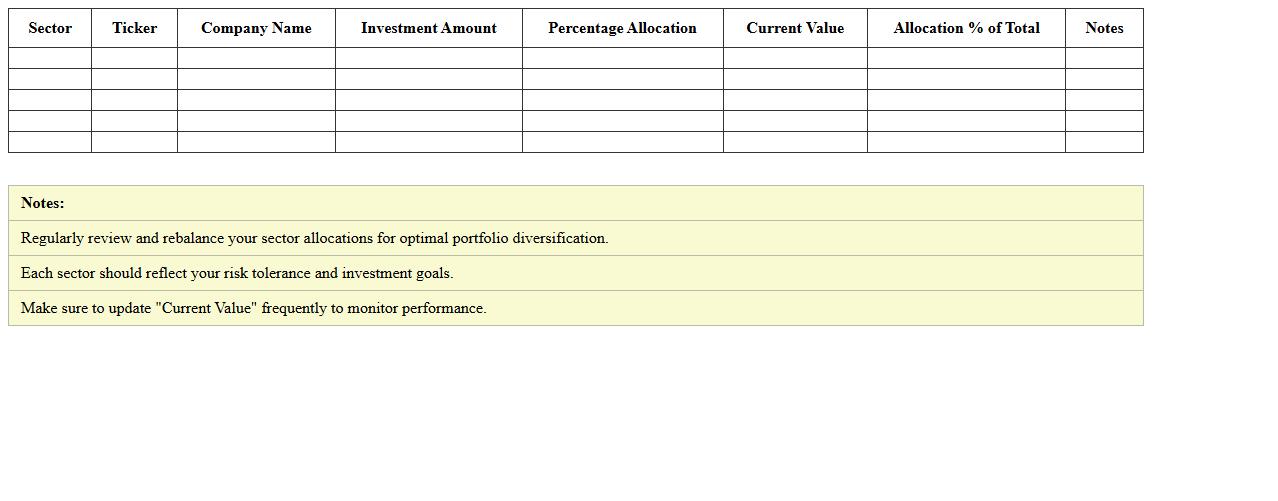Click the first empty cell under Sector
This screenshot has height=501, width=1278.
(50, 58)
